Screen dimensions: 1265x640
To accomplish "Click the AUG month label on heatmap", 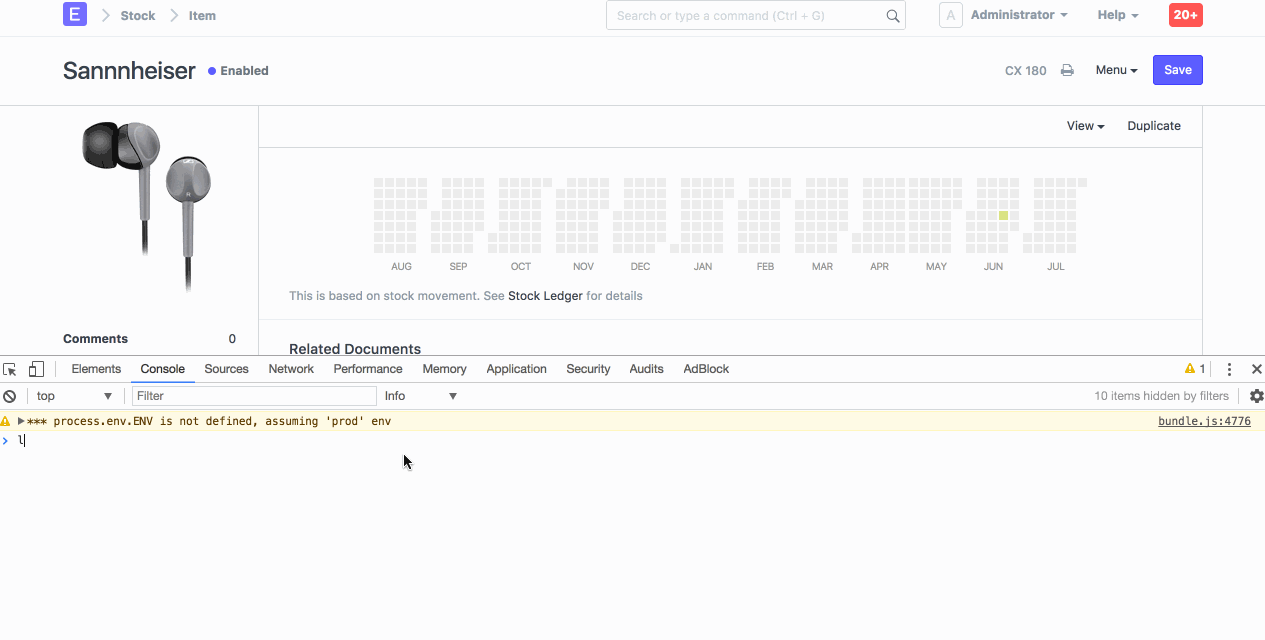I will (x=401, y=267).
